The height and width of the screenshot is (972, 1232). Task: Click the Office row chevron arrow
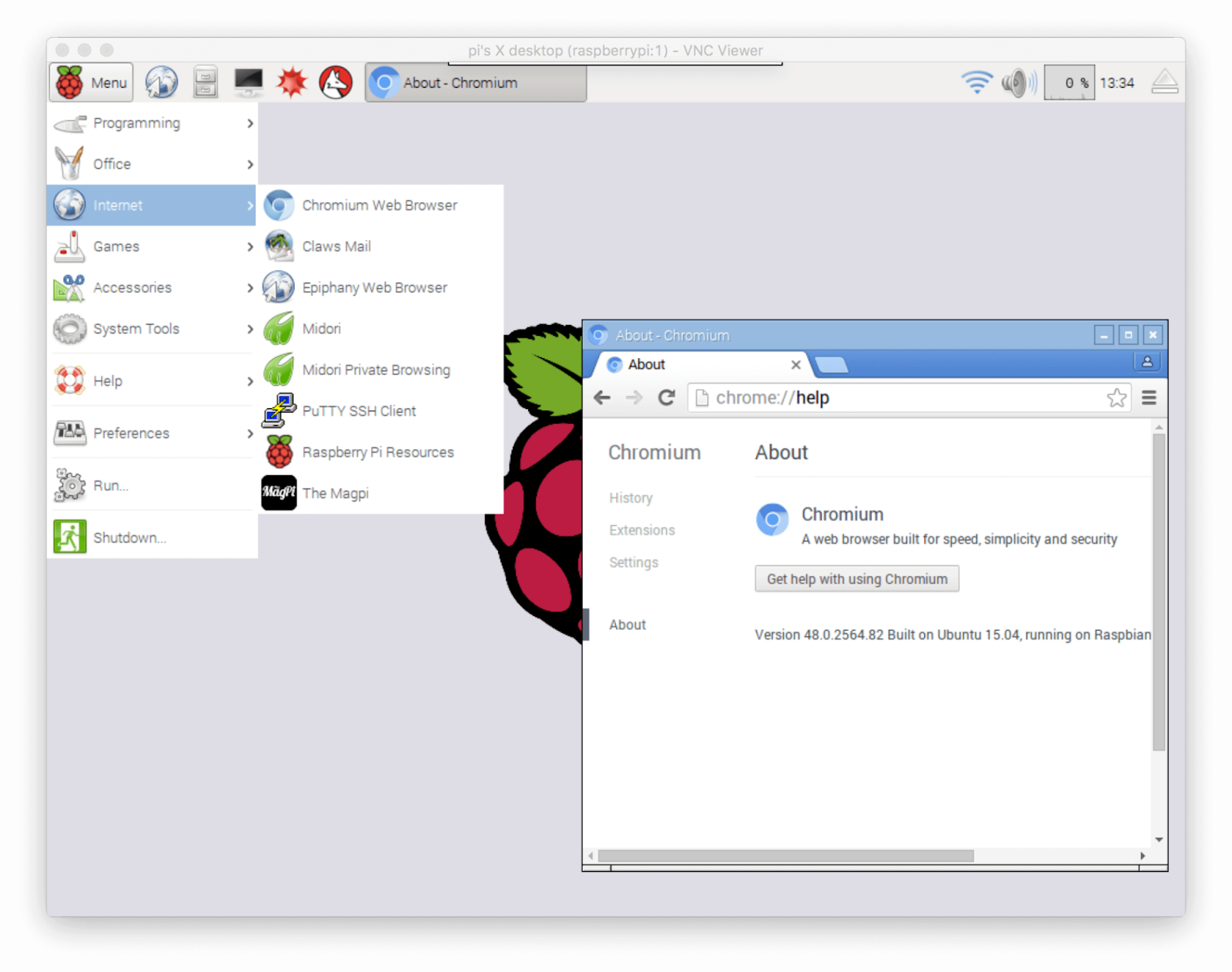[x=249, y=164]
